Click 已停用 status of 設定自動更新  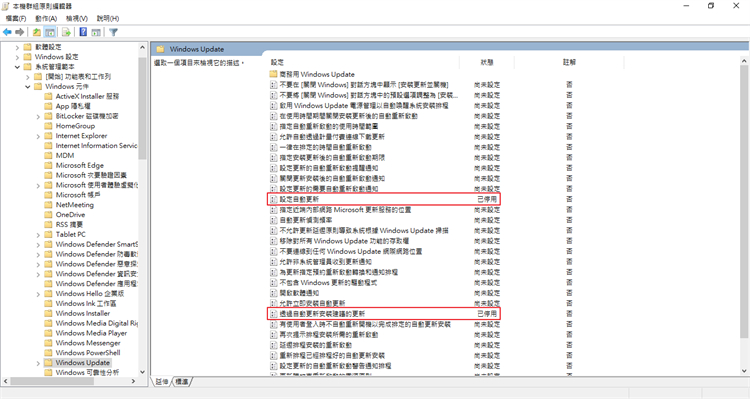click(x=487, y=199)
